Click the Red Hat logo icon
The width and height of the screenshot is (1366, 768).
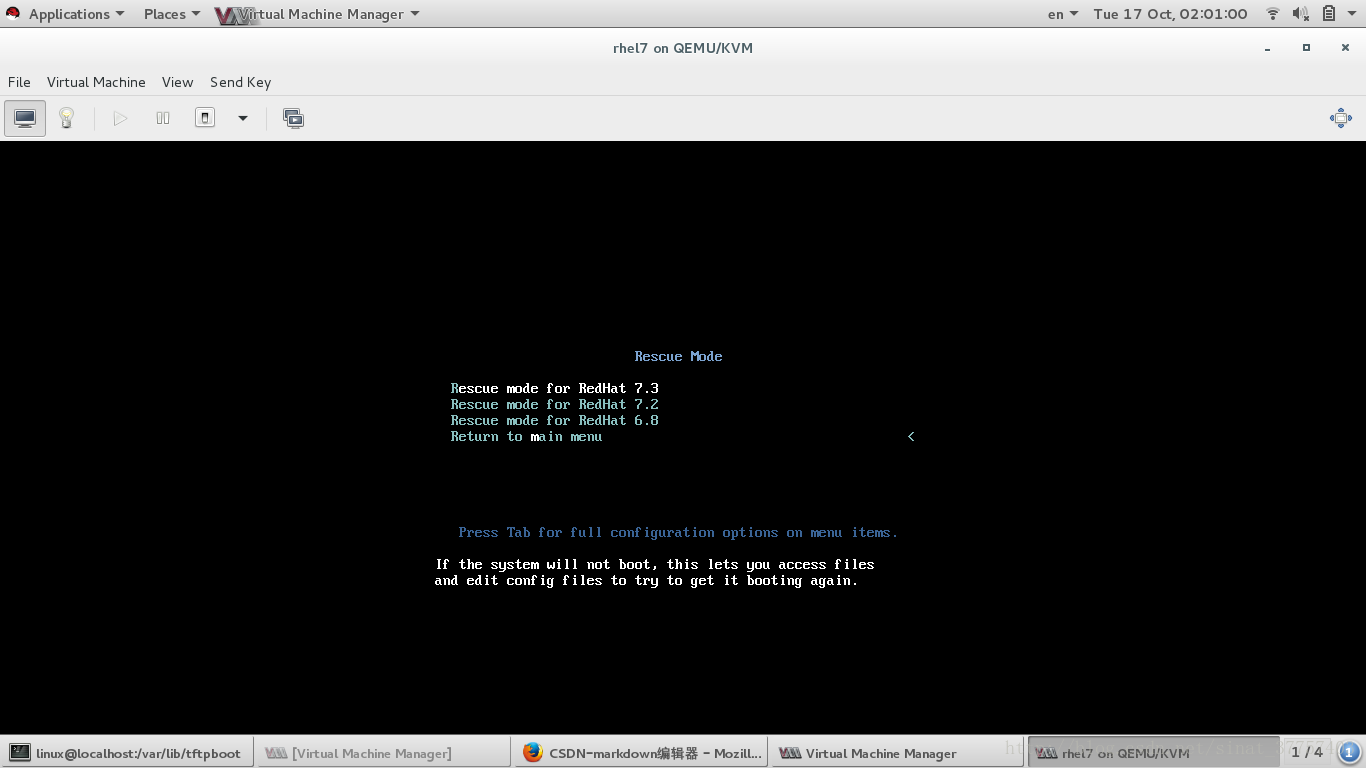(13, 13)
